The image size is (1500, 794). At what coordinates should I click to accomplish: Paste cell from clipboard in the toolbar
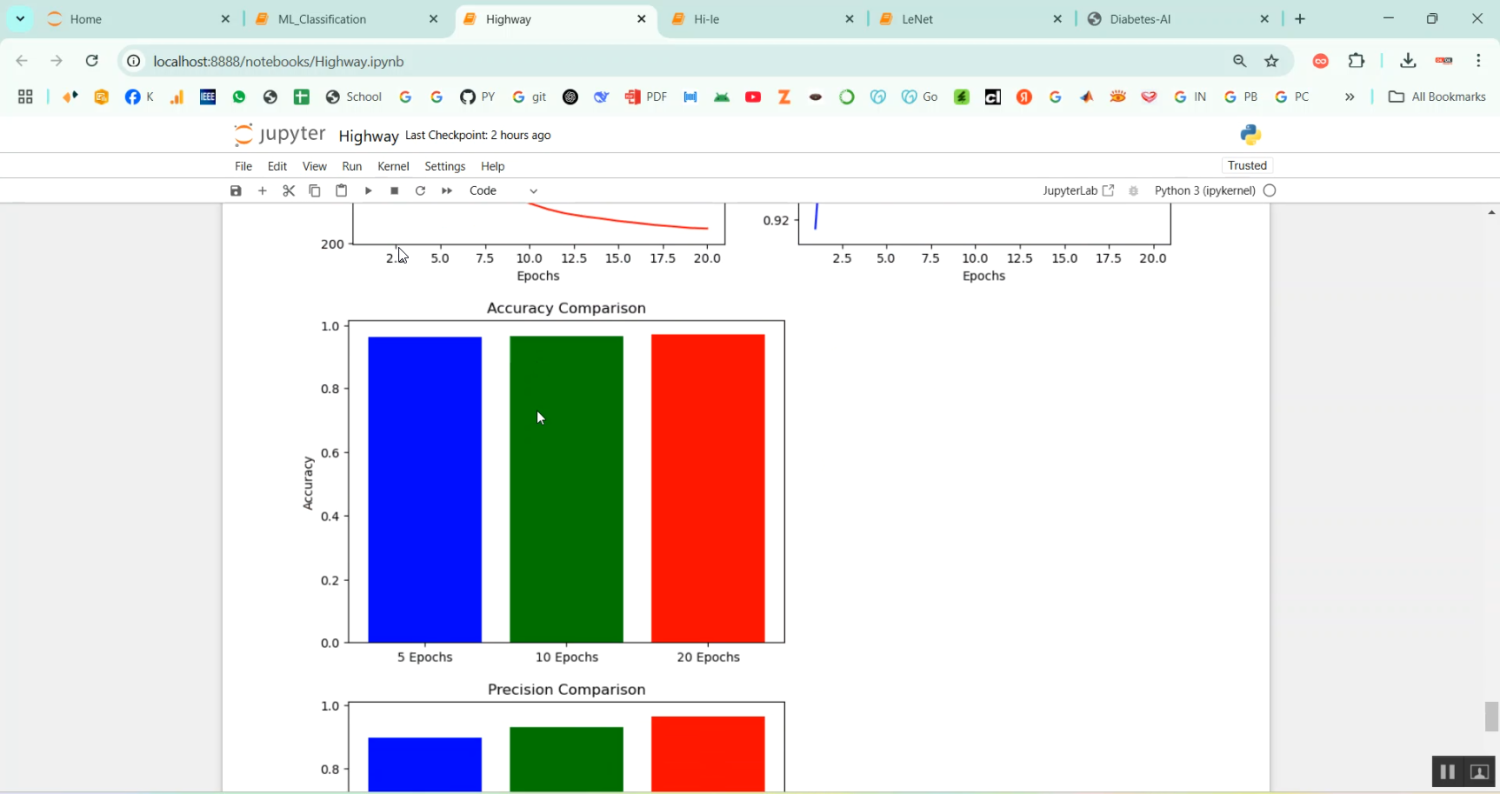pyautogui.click(x=341, y=191)
